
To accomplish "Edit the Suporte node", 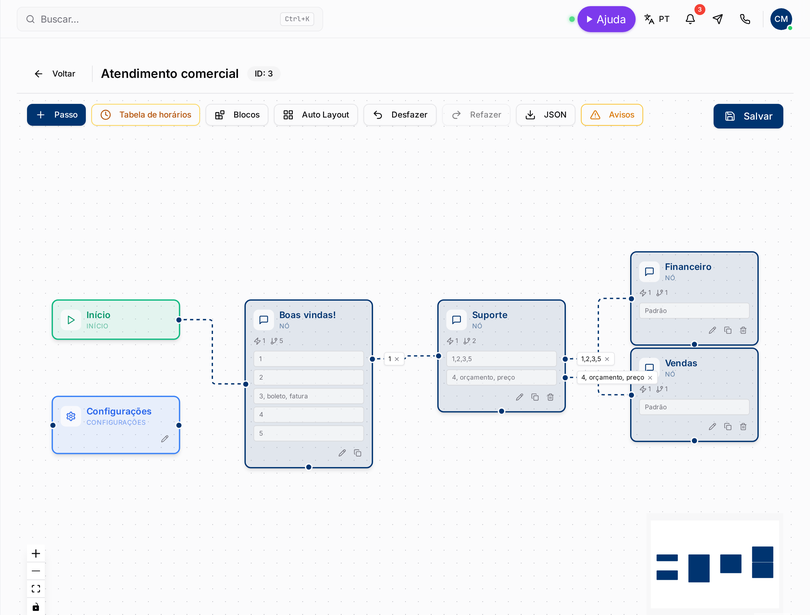I will [520, 397].
